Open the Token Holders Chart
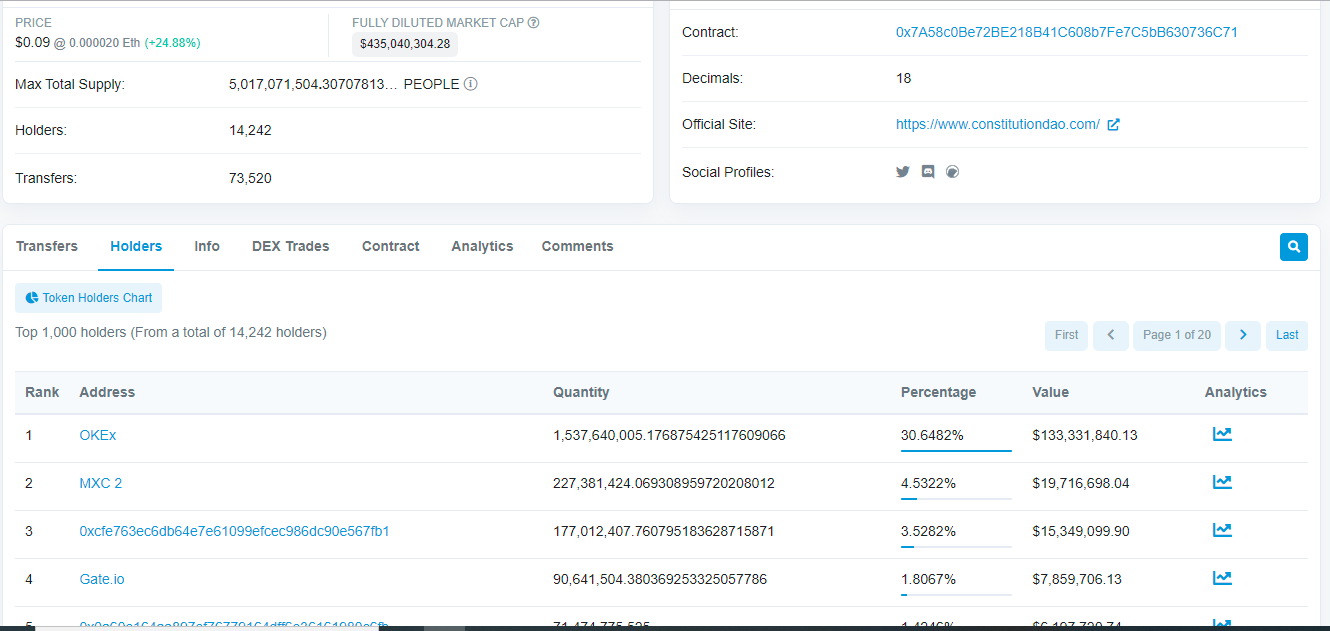This screenshot has width=1330, height=631. 89,298
